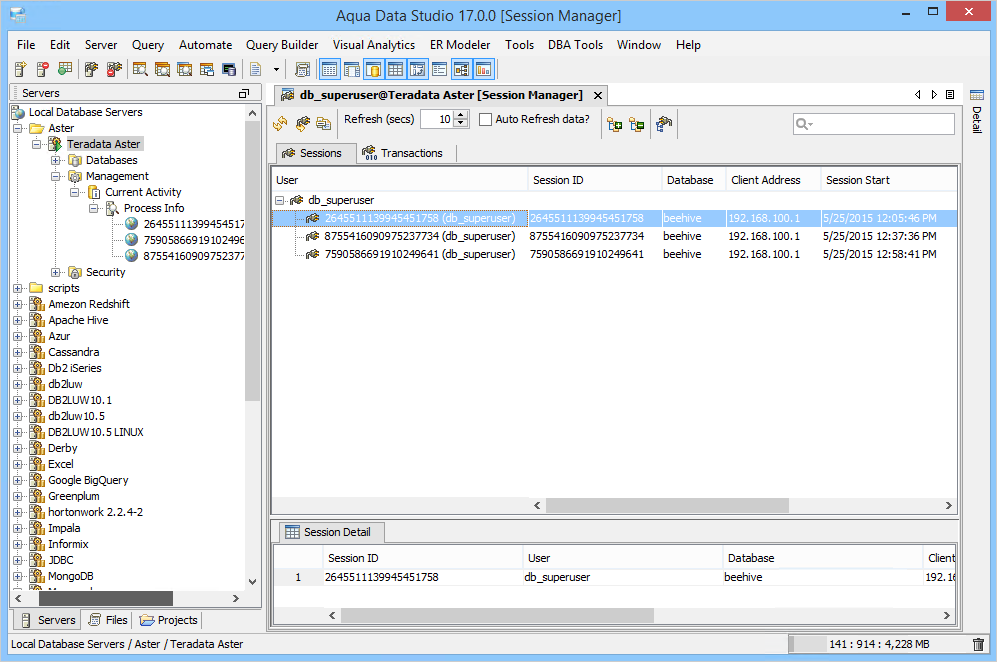Click the calculator-style icon in main toolbar

tap(303, 69)
